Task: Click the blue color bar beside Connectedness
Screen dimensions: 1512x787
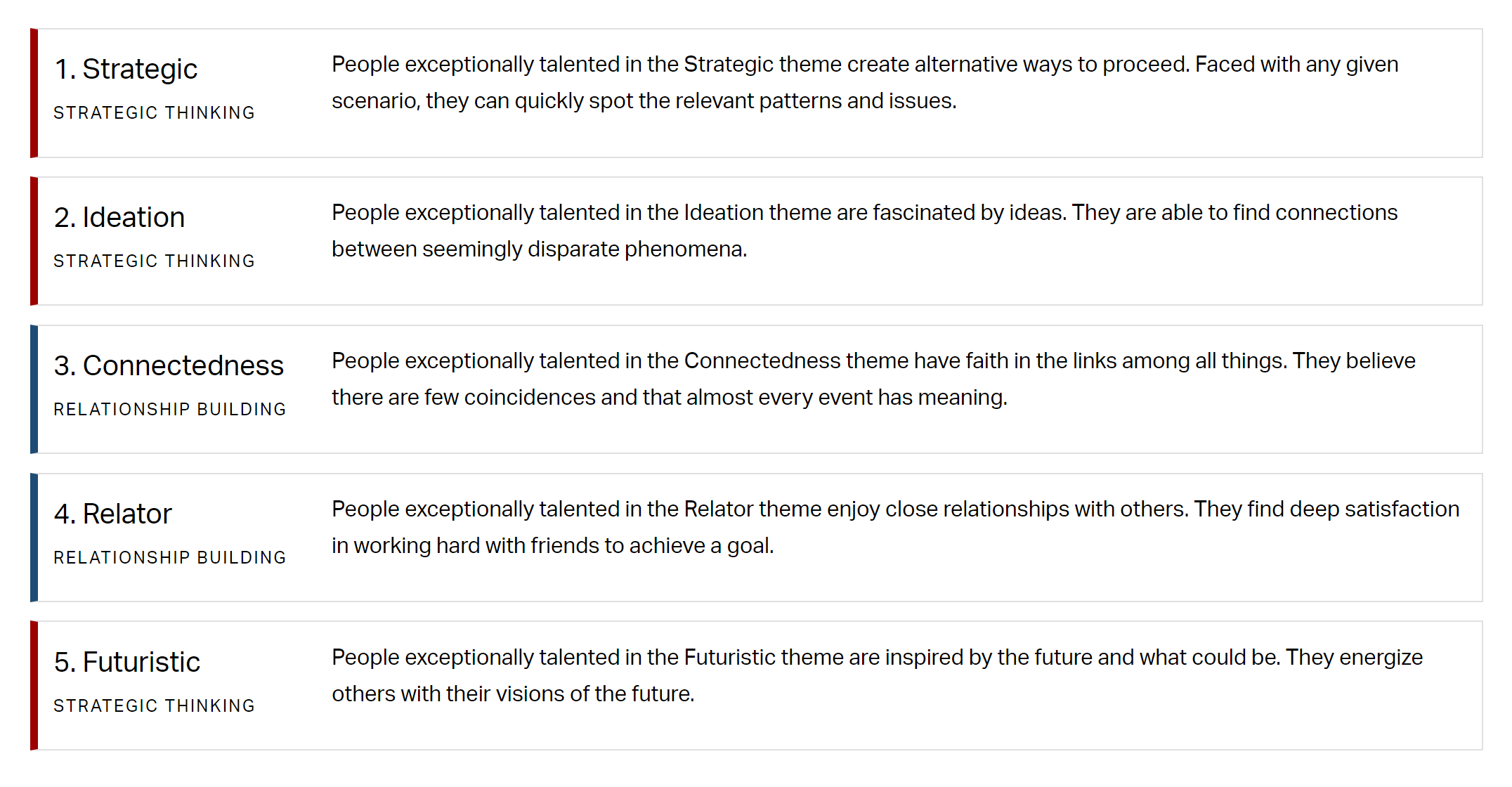Action: 34,389
